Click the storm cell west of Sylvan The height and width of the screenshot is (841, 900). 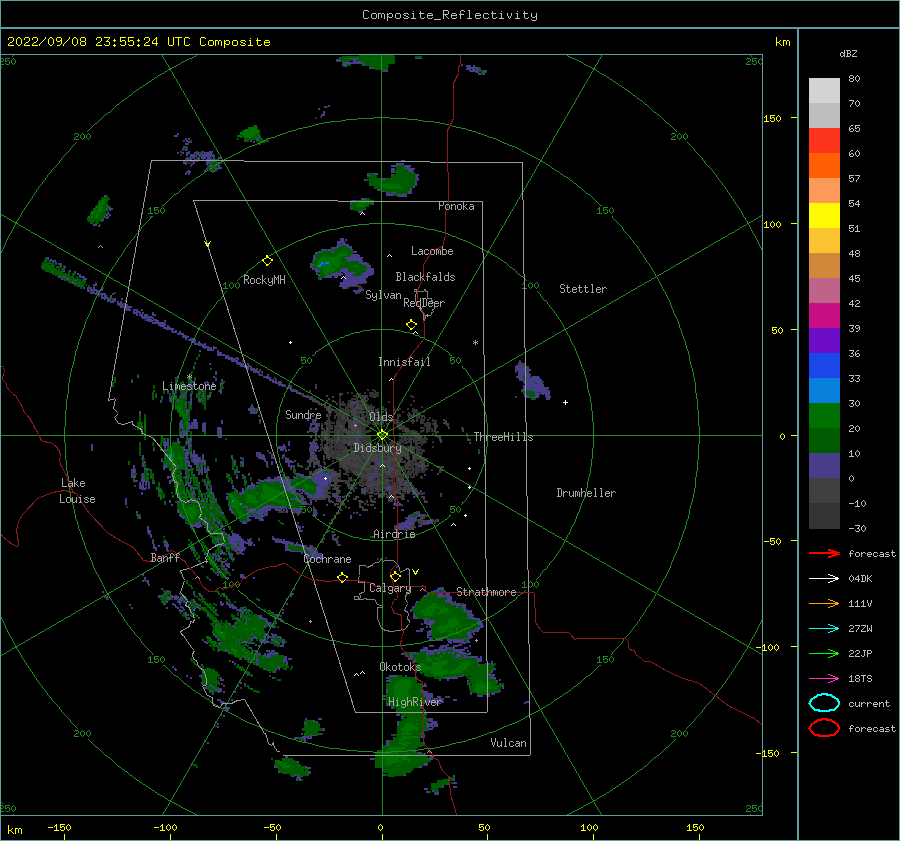(342, 264)
